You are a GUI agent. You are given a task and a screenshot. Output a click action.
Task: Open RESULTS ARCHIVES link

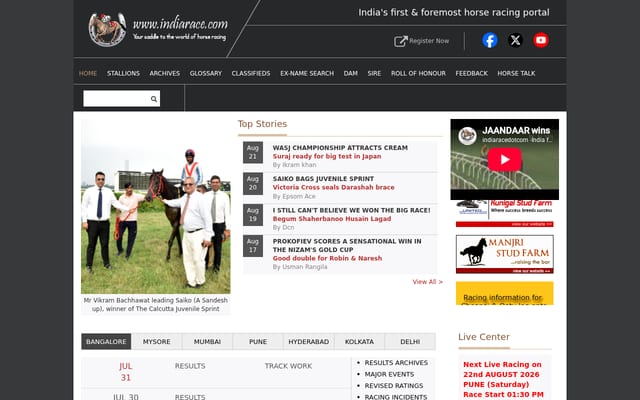pyautogui.click(x=396, y=363)
